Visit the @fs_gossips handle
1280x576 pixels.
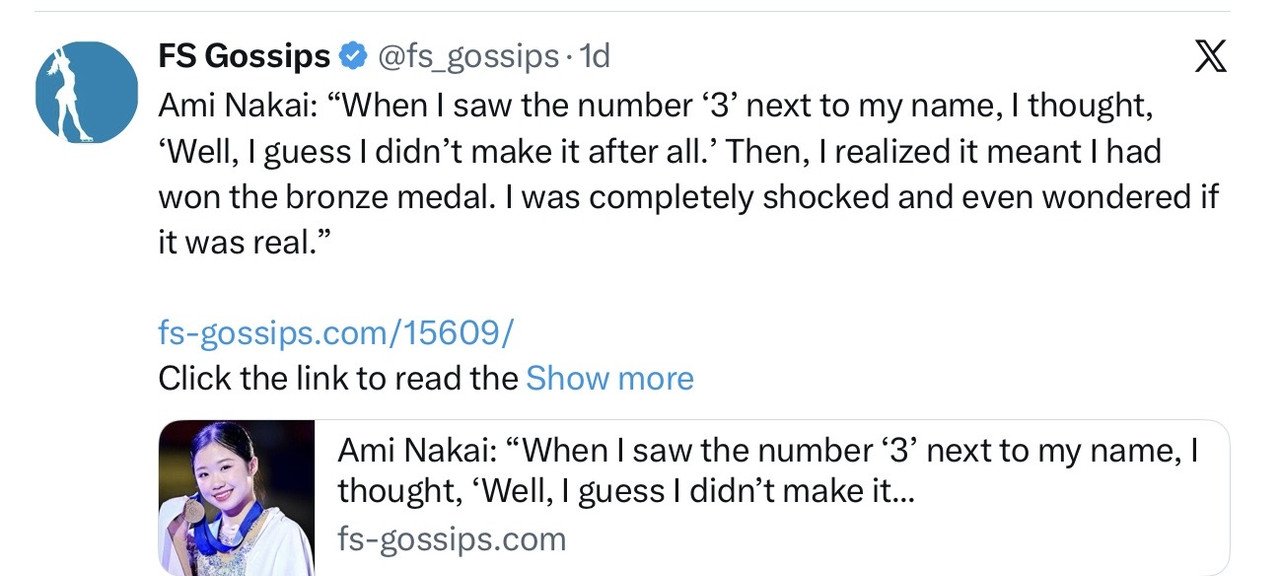pos(467,57)
